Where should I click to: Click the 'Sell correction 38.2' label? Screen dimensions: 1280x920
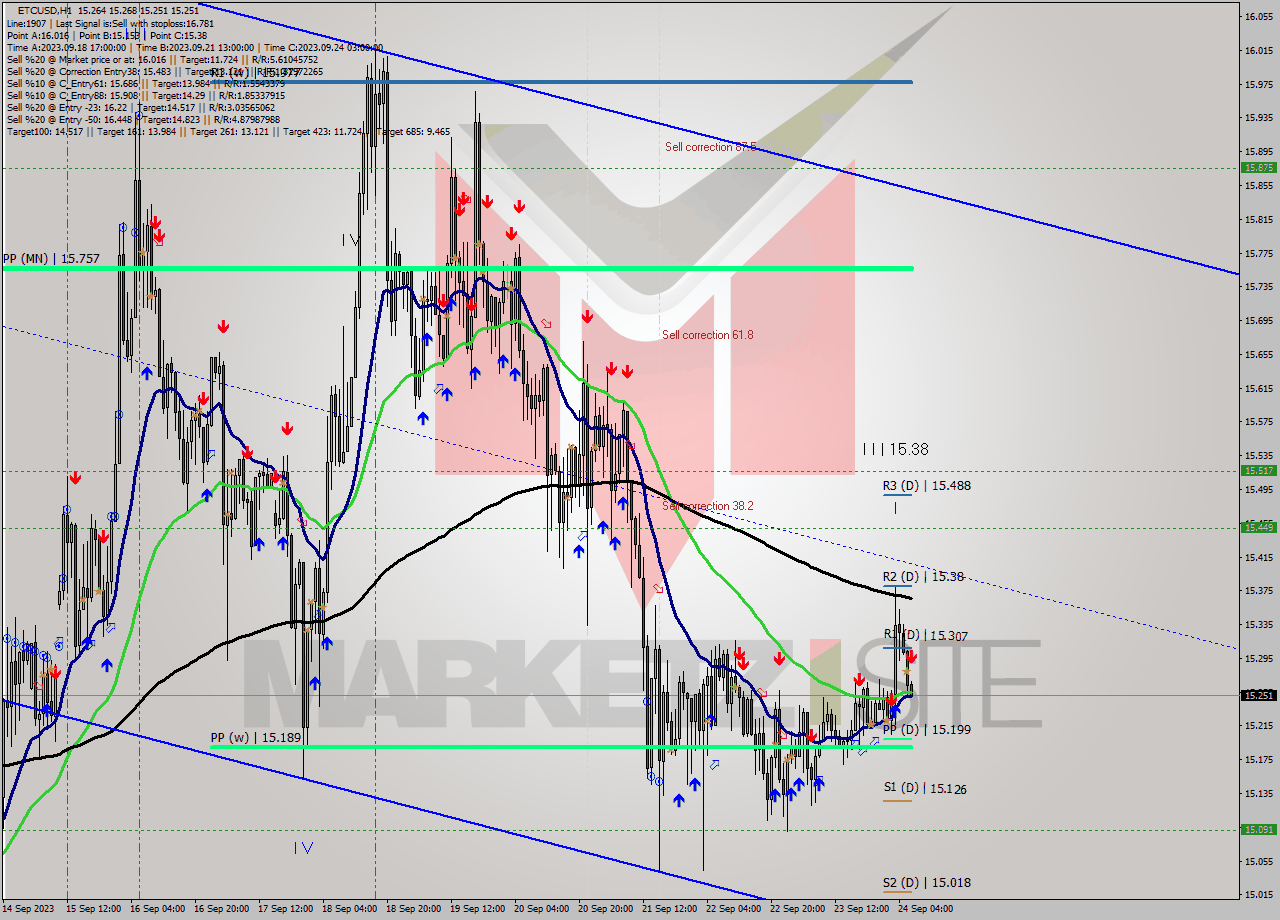tap(708, 506)
